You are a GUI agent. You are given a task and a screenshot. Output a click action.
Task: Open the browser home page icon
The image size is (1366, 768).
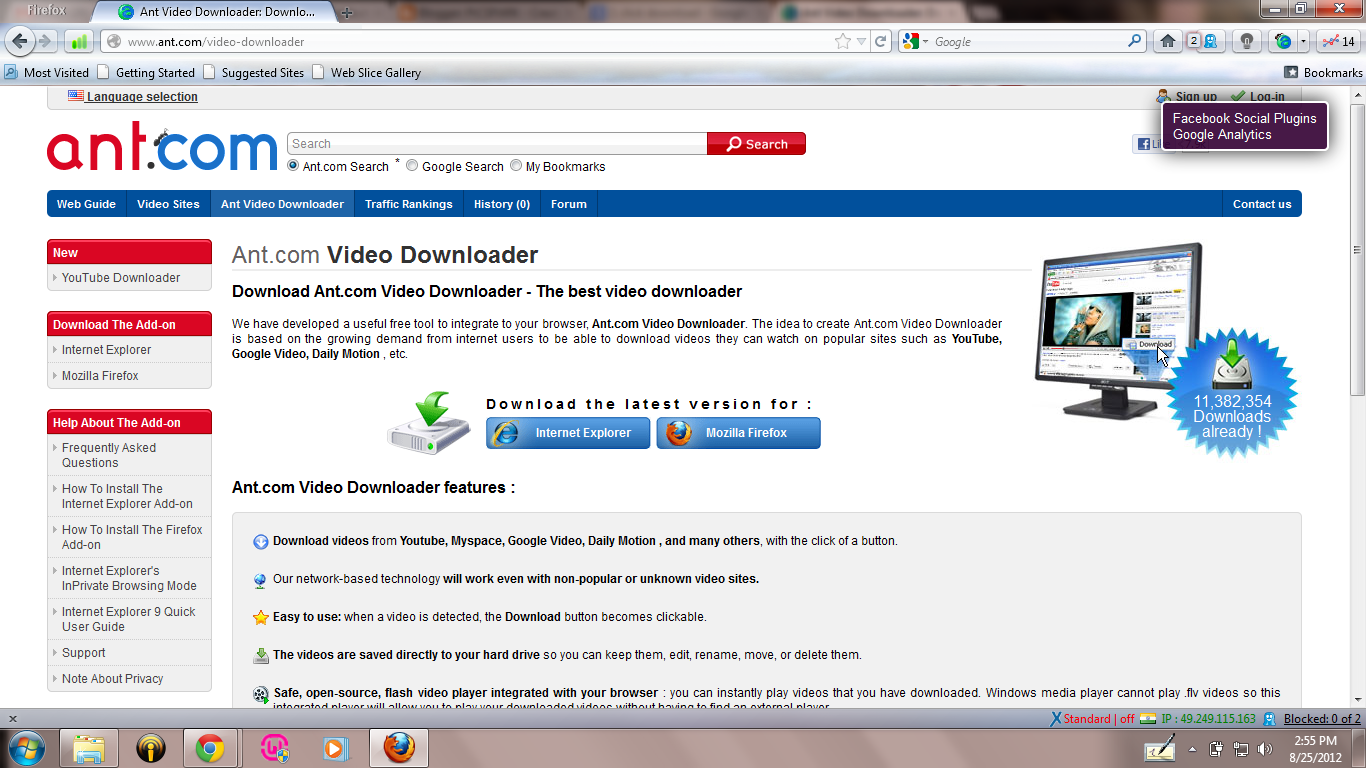1167,42
